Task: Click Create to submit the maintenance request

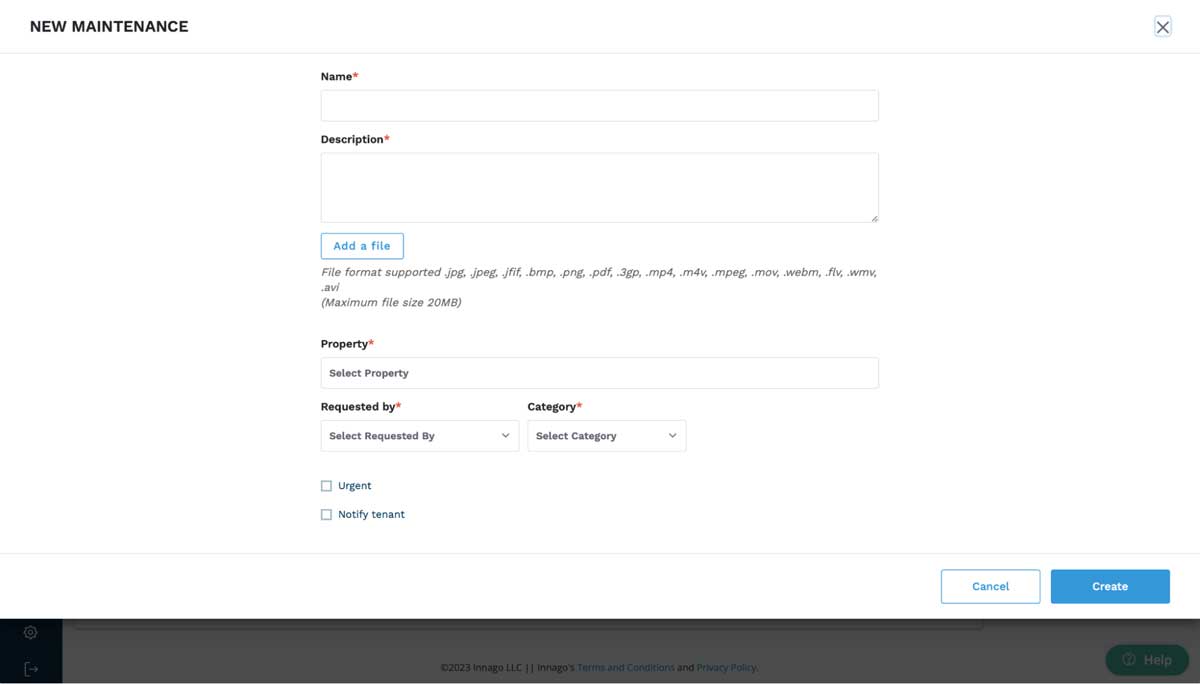Action: click(1110, 586)
